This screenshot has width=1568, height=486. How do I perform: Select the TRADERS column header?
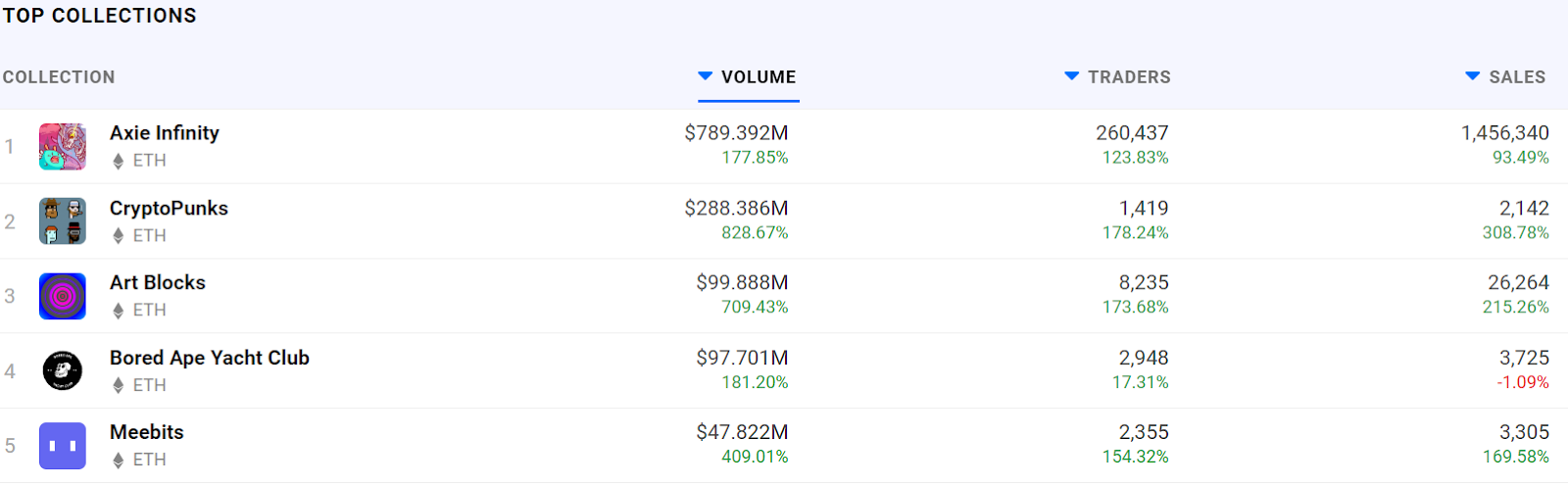tap(1129, 77)
